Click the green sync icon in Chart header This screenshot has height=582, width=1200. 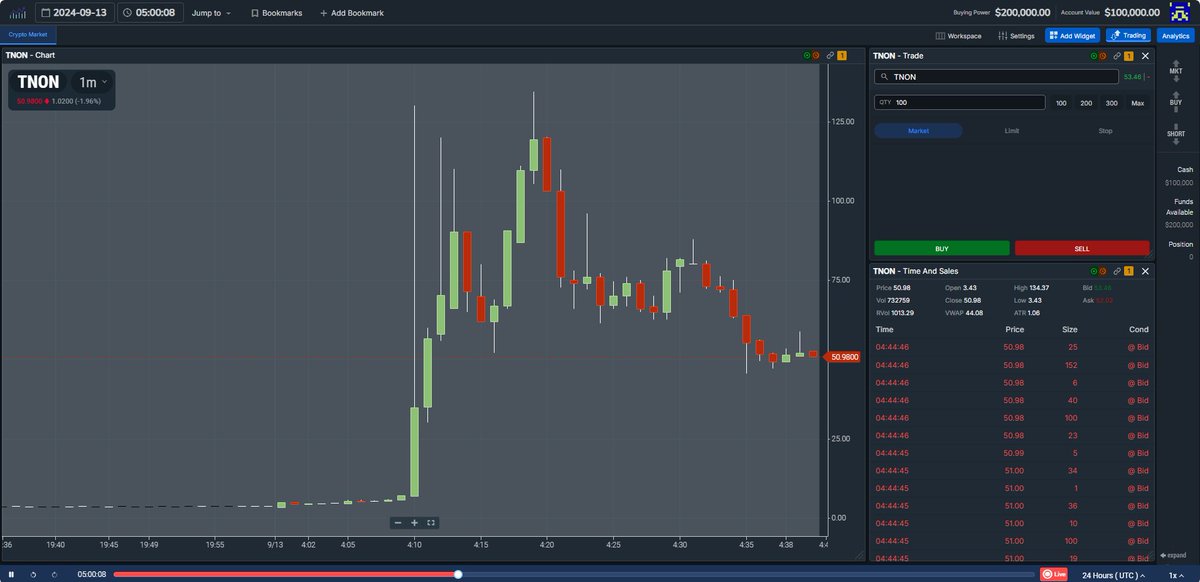click(x=807, y=56)
